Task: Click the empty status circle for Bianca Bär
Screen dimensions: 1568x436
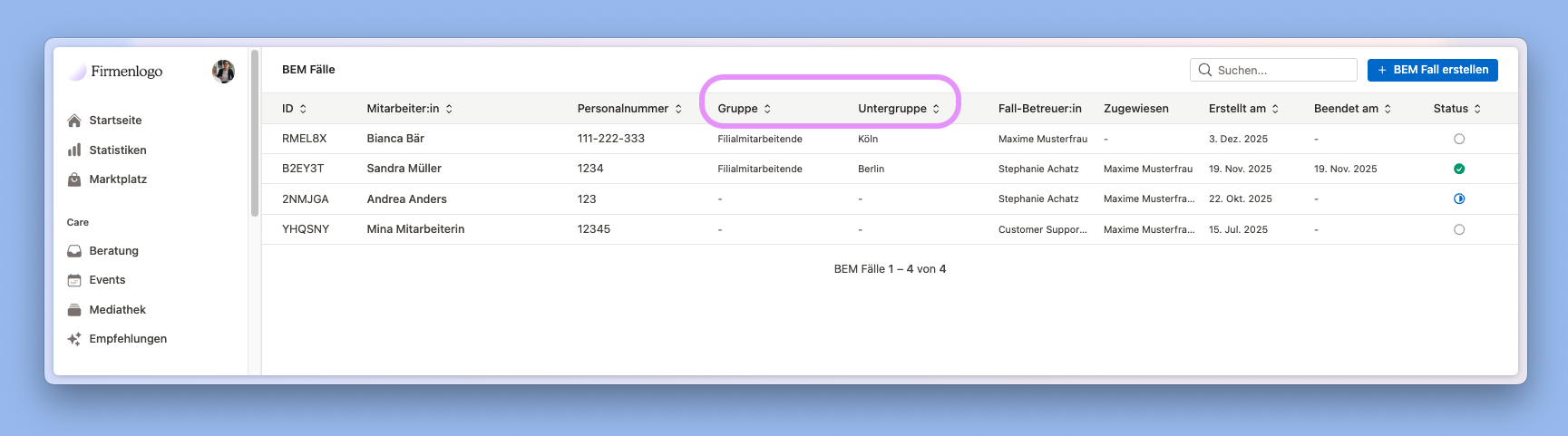Action: pos(1458,139)
